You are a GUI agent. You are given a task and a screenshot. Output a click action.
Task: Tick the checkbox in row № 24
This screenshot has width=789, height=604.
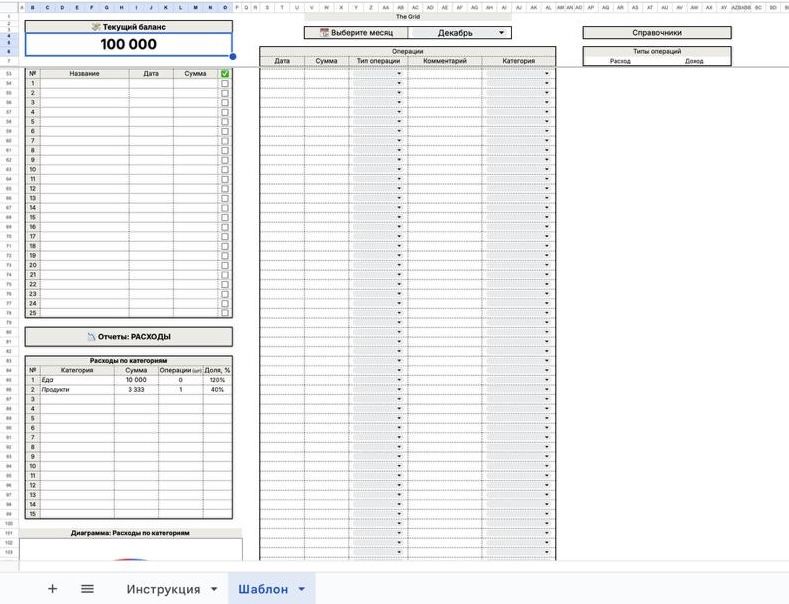(x=224, y=304)
